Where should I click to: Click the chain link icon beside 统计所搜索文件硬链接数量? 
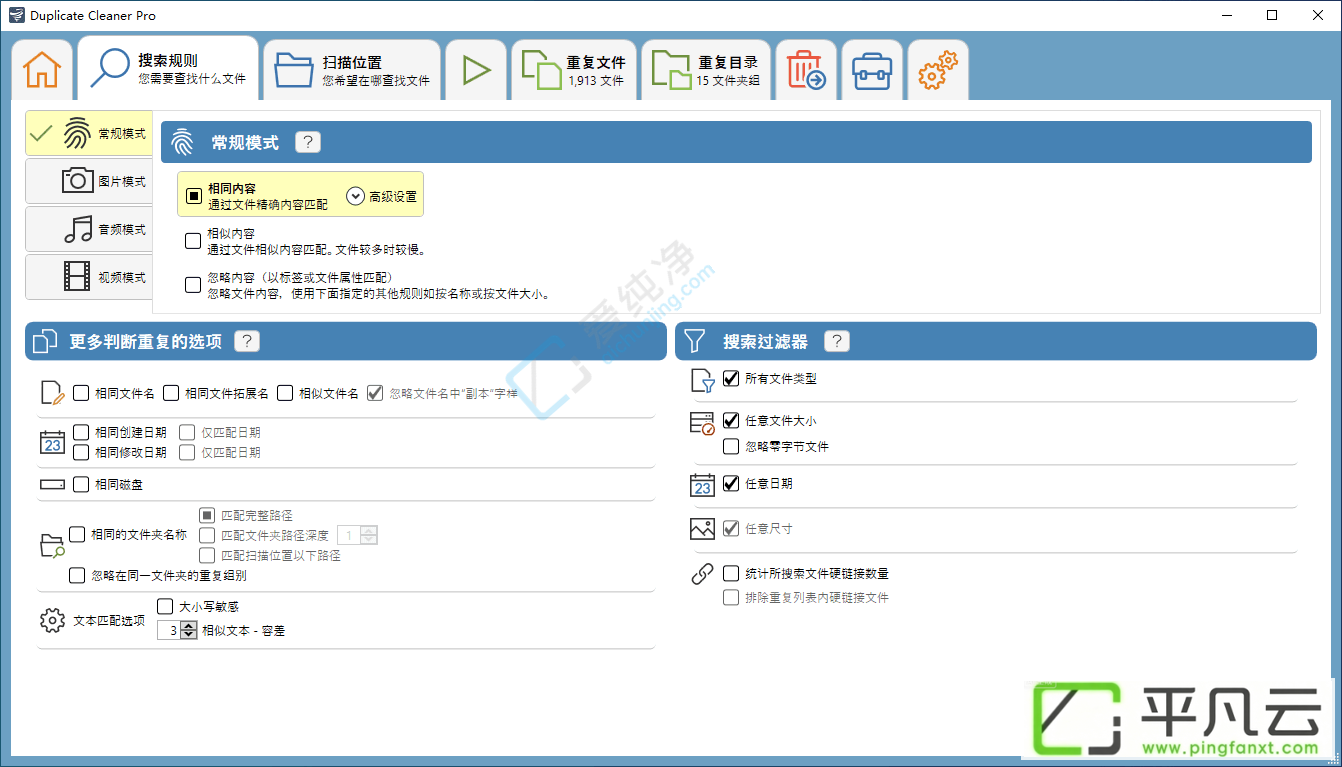click(x=703, y=574)
